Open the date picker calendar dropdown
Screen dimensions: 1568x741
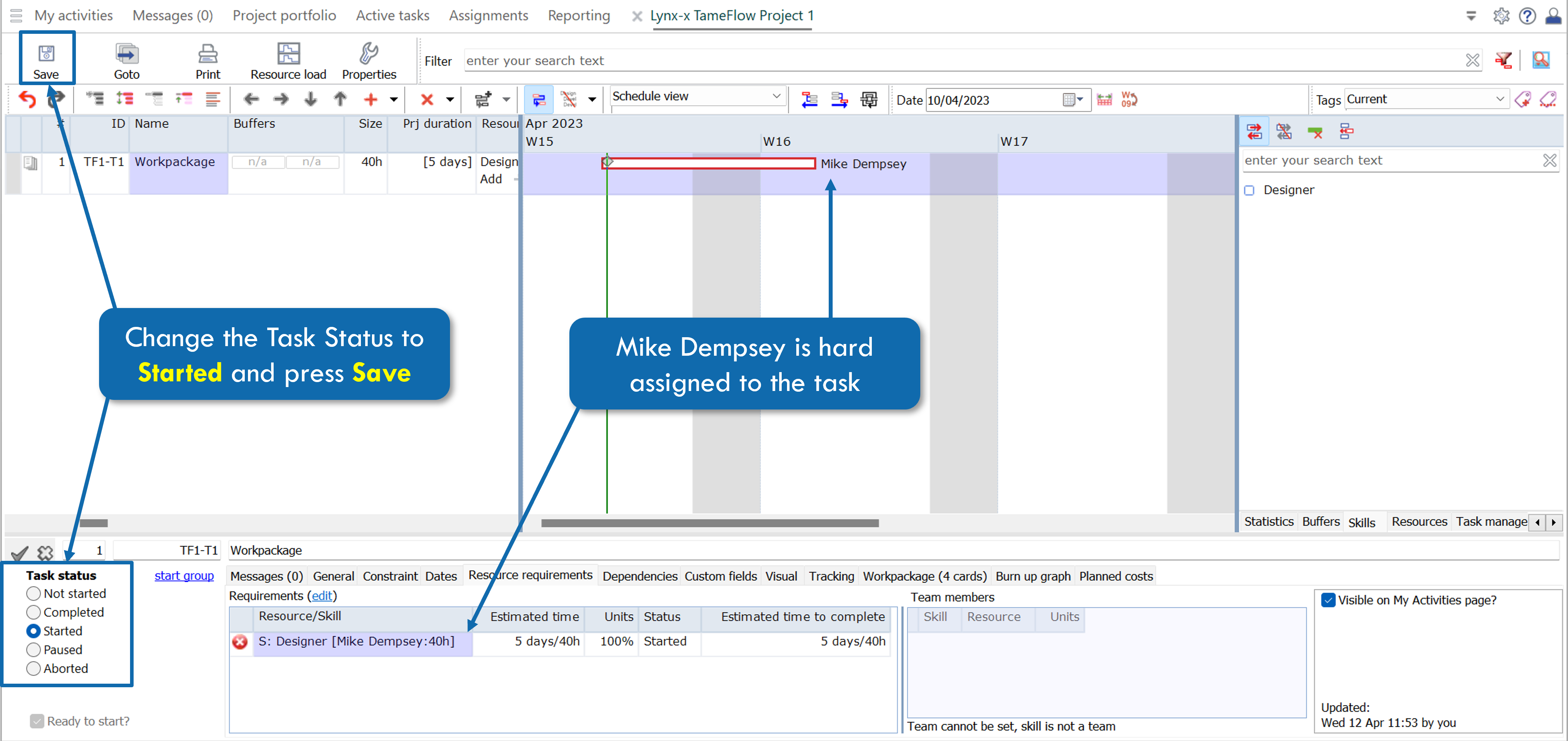(x=1072, y=100)
